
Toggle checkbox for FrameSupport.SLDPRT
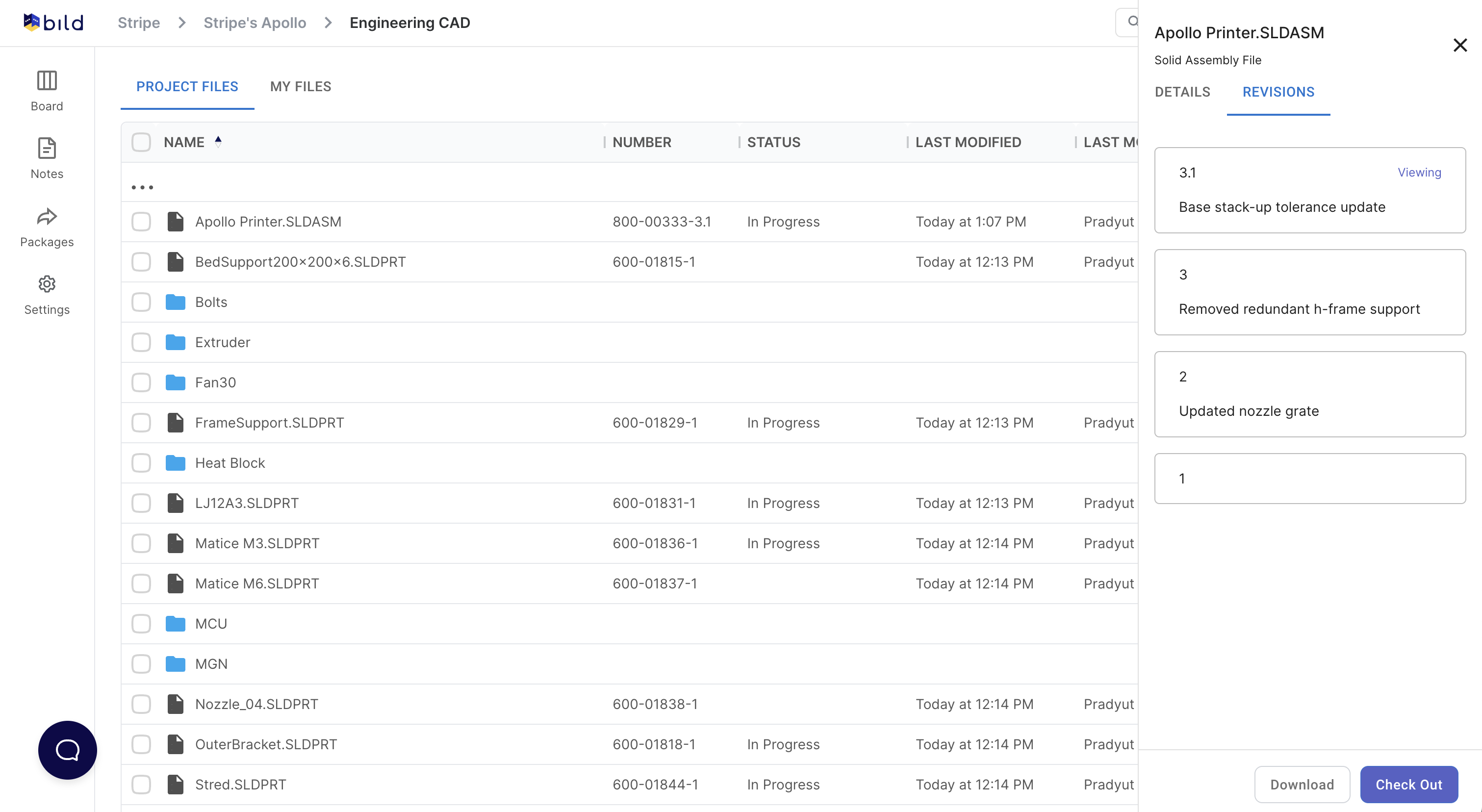click(x=141, y=422)
